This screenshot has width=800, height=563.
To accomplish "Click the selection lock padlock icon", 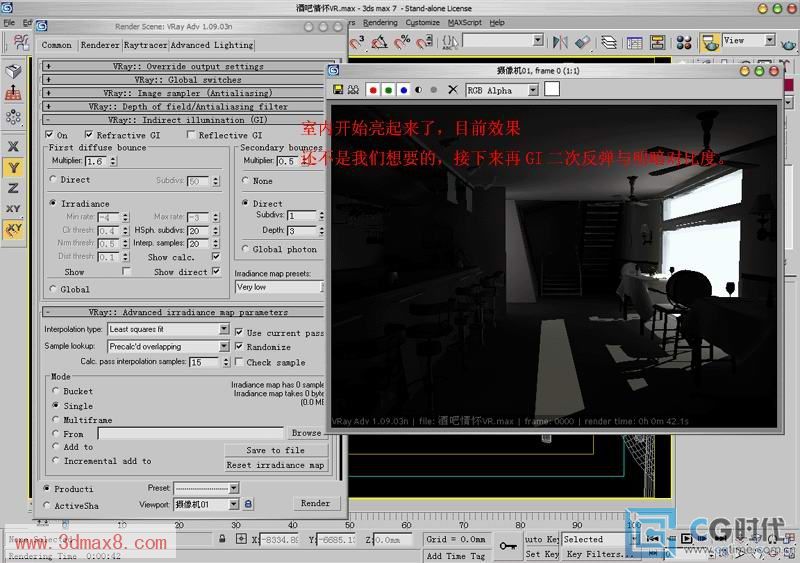I will tap(222, 538).
